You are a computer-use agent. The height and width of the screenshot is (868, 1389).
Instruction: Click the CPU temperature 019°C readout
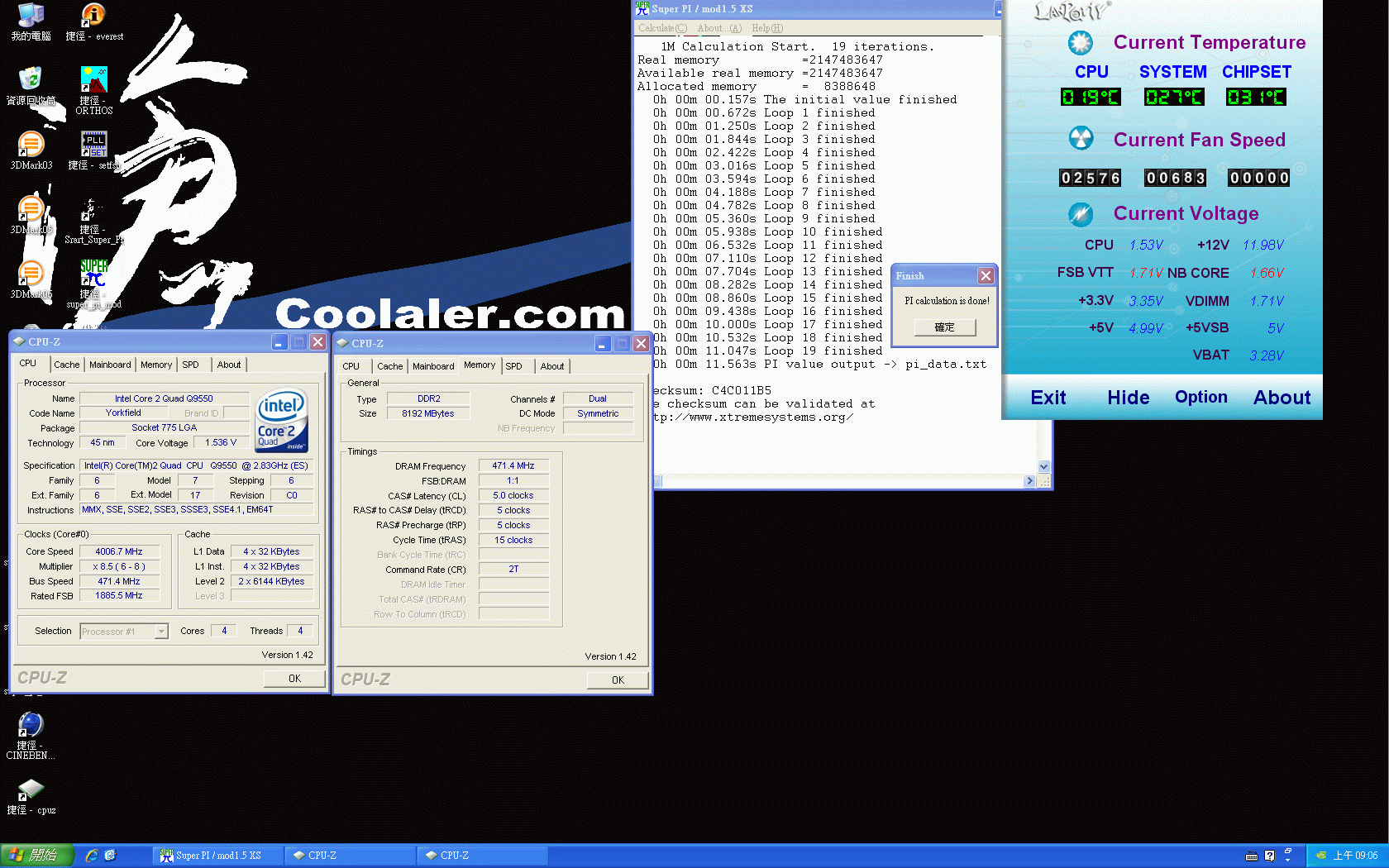tap(1091, 98)
